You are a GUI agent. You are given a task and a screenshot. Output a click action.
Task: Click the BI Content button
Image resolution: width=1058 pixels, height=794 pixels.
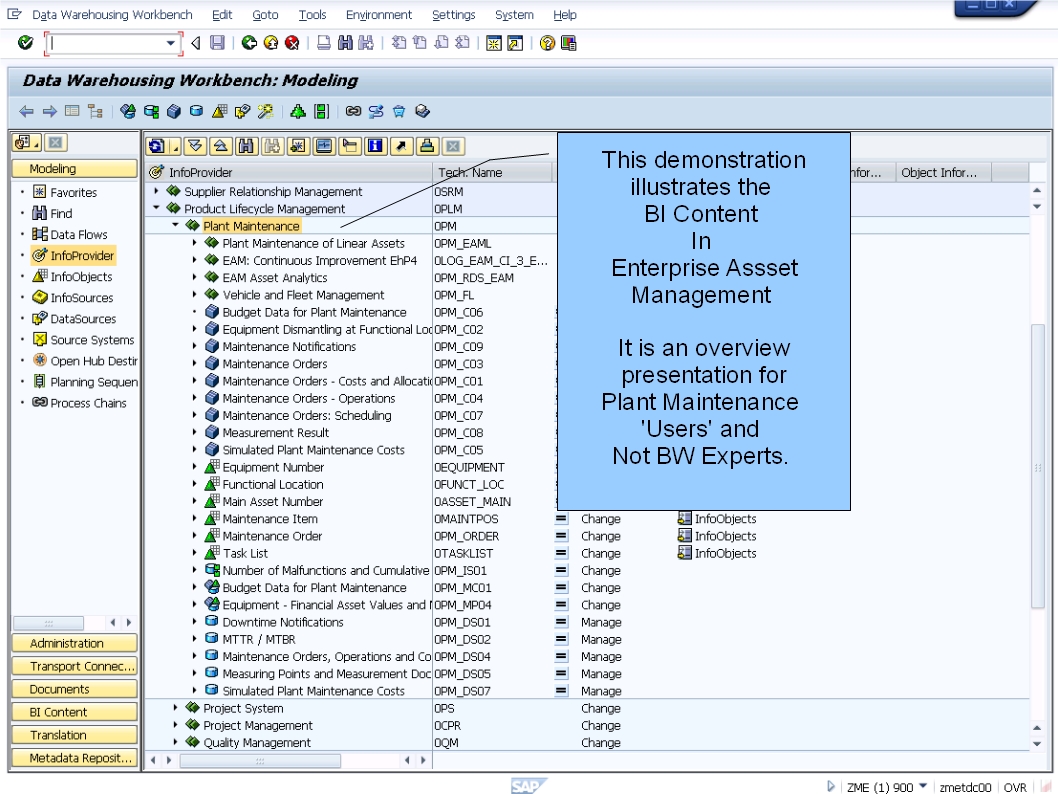coord(74,712)
